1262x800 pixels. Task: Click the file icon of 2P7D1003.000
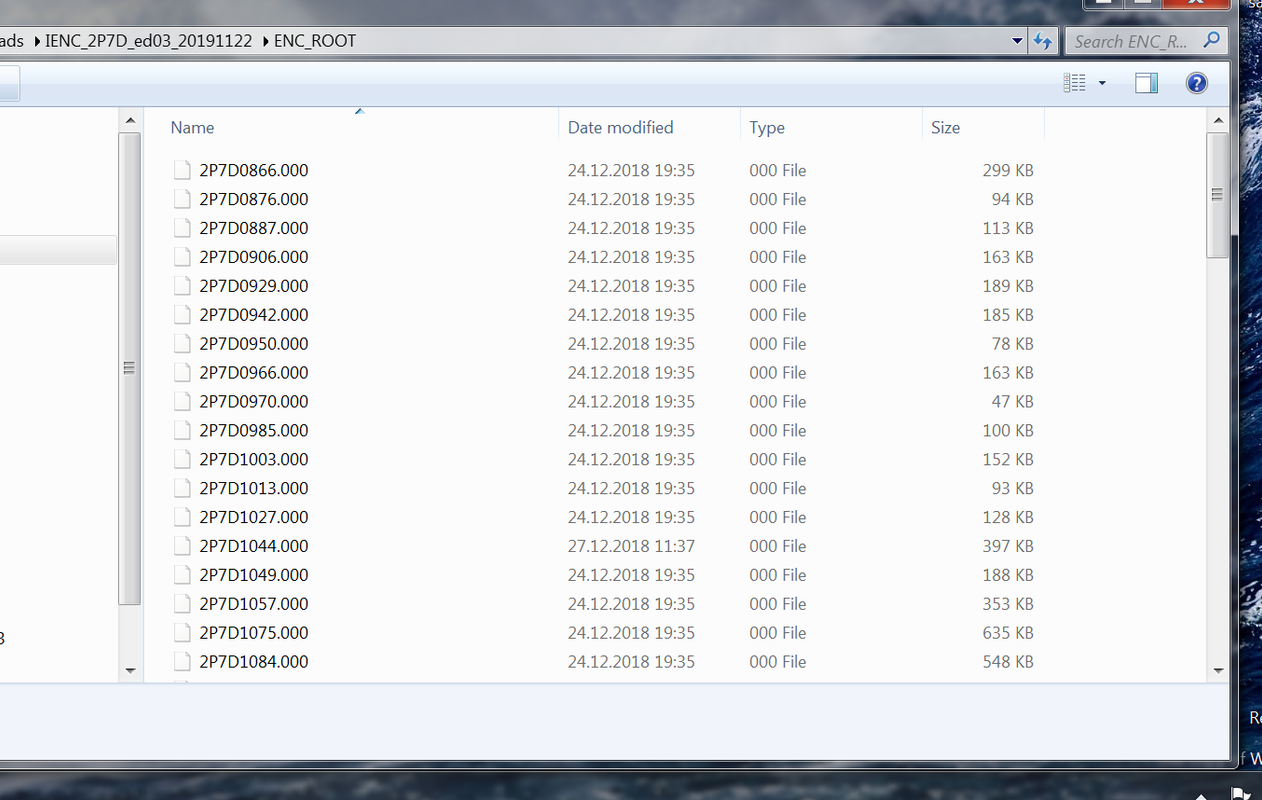point(181,460)
